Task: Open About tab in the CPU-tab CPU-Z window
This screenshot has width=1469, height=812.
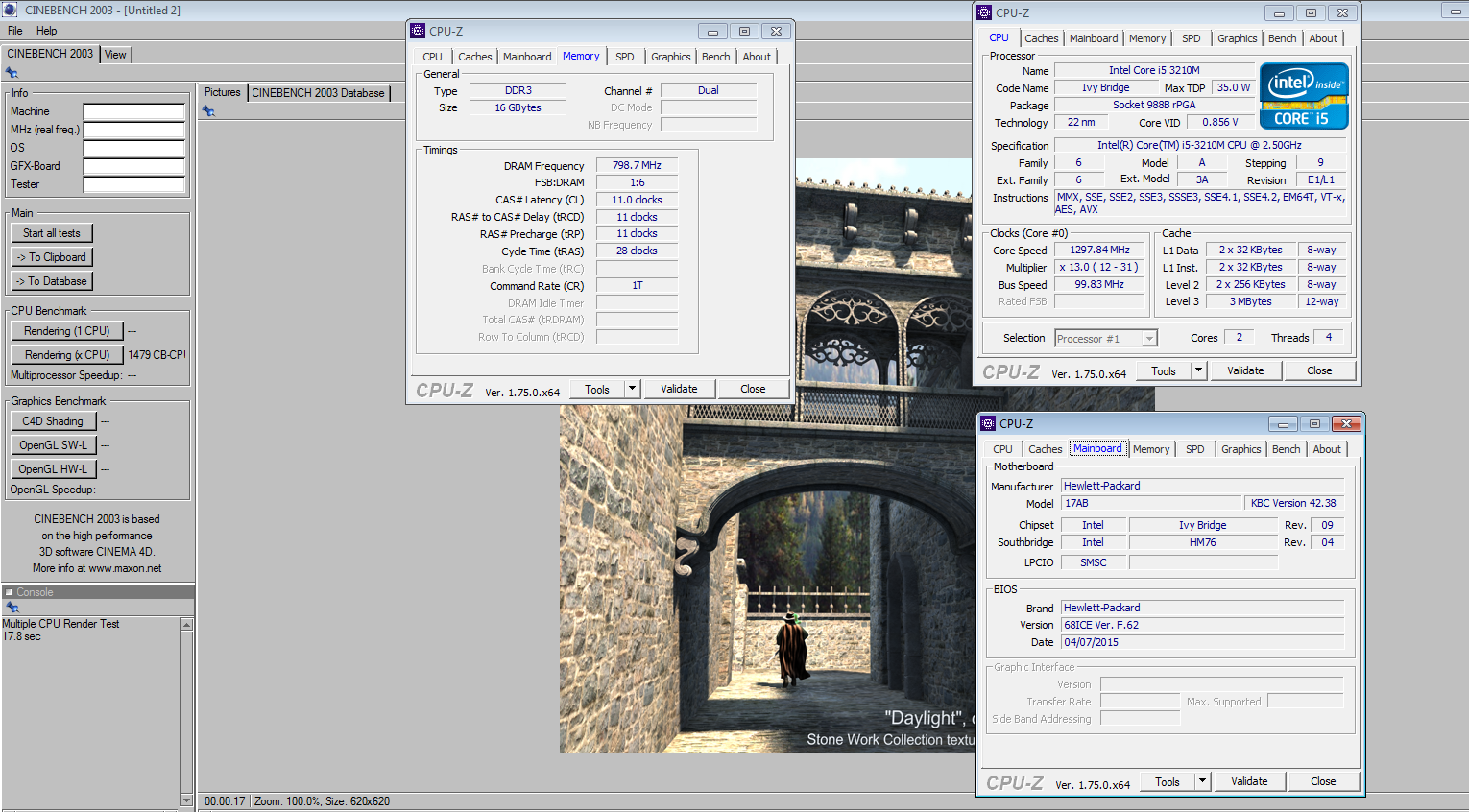Action: (x=1323, y=38)
